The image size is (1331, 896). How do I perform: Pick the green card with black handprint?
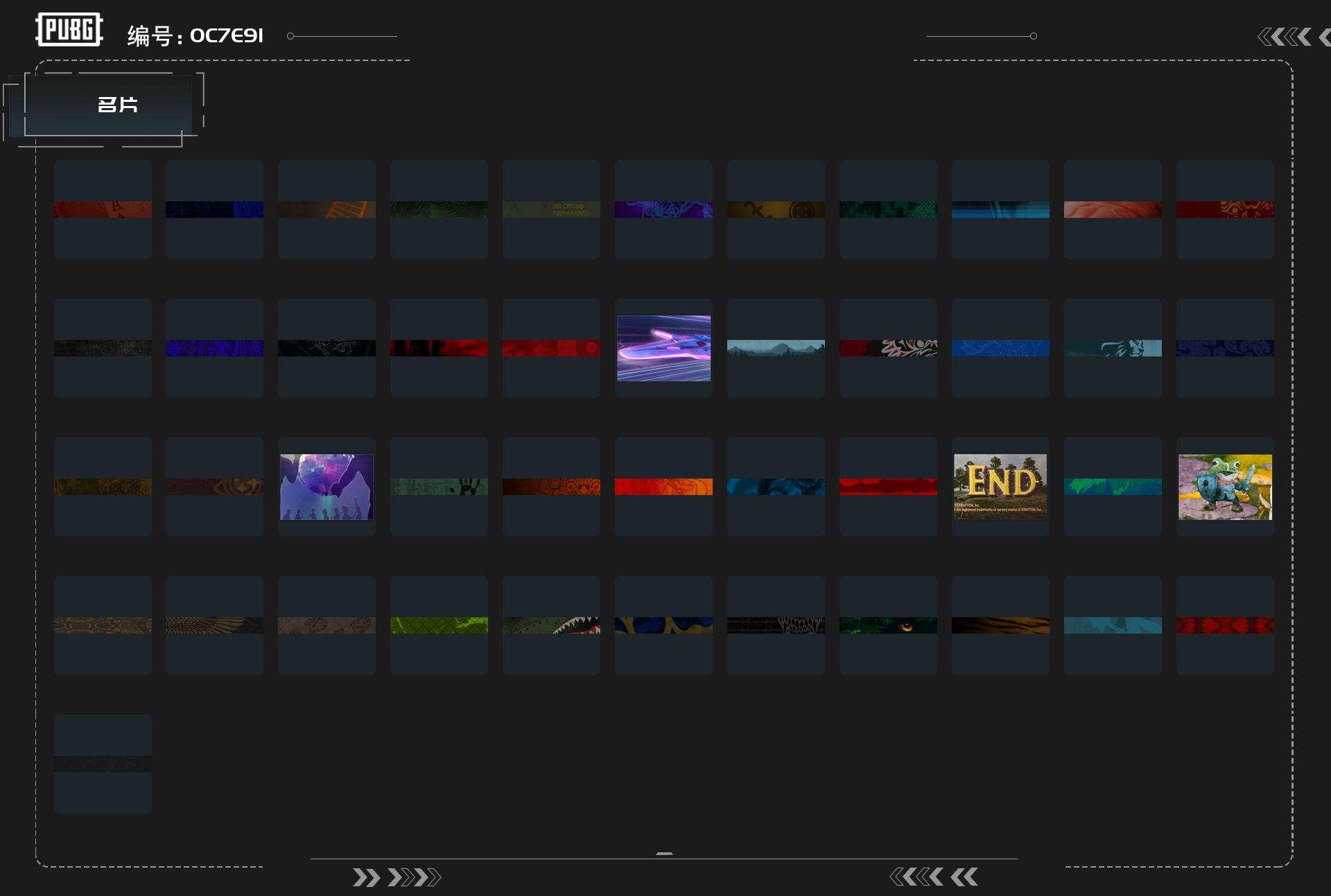[x=439, y=486]
